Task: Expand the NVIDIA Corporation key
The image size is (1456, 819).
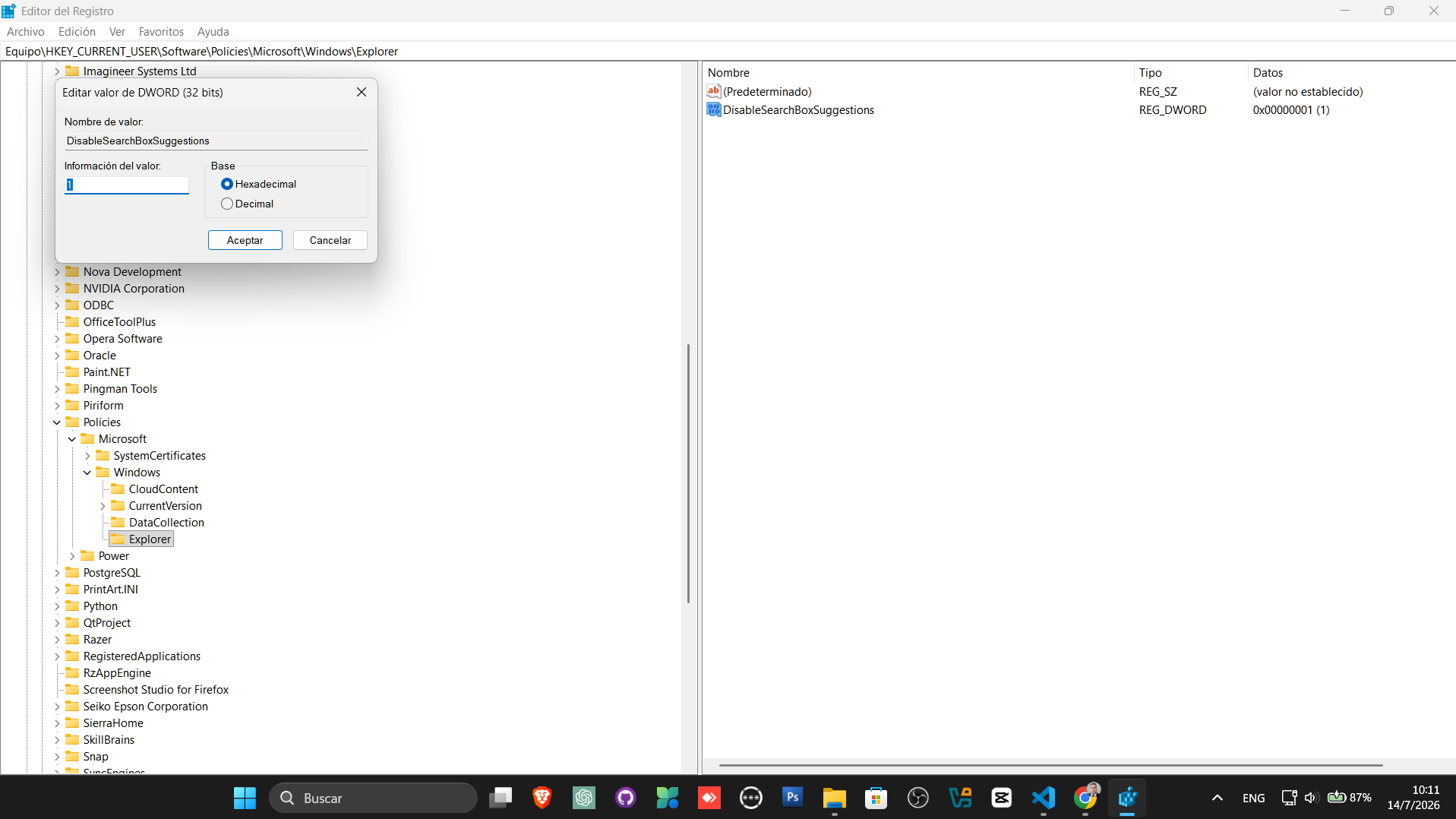Action: 57,289
